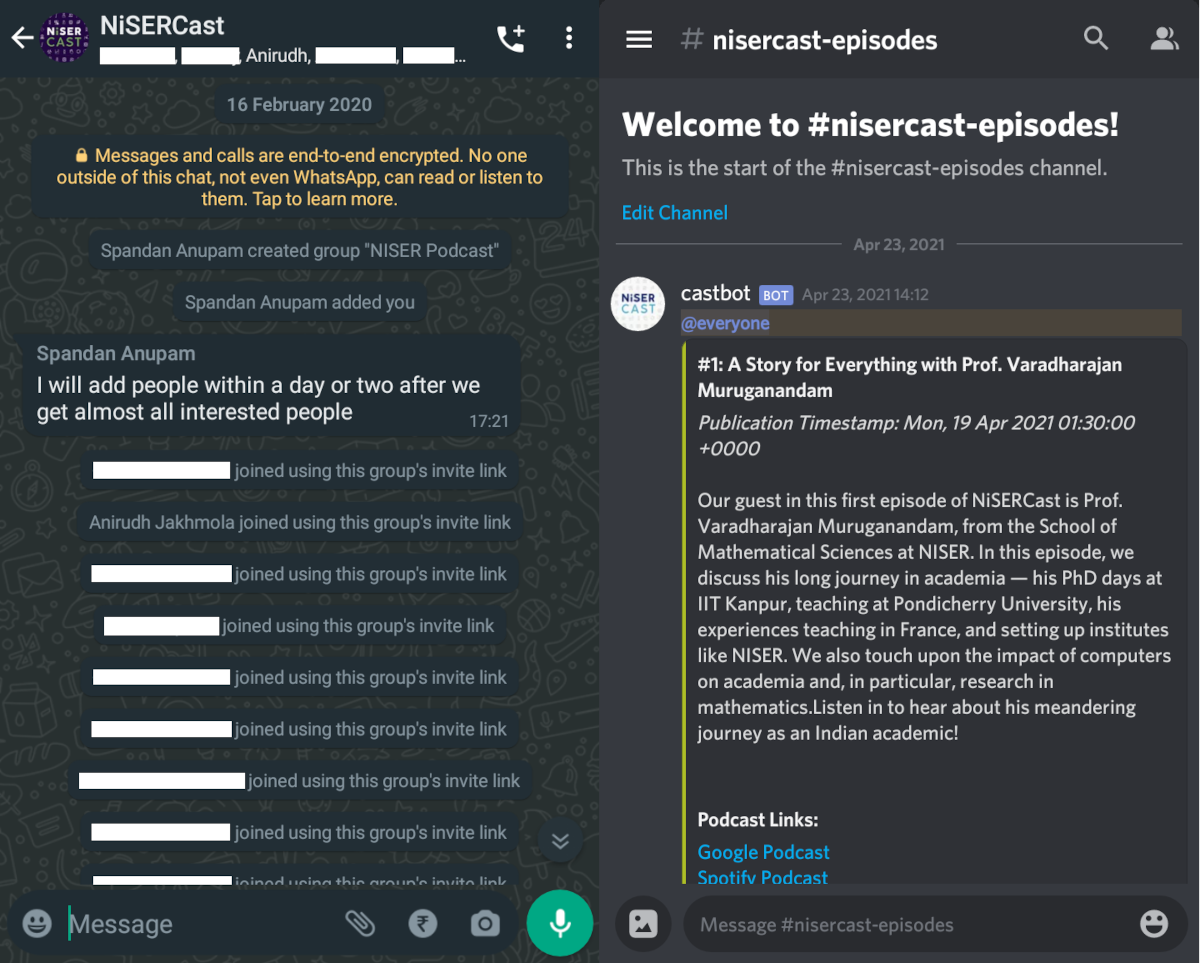Open the Spotify Podcast link

[x=763, y=877]
